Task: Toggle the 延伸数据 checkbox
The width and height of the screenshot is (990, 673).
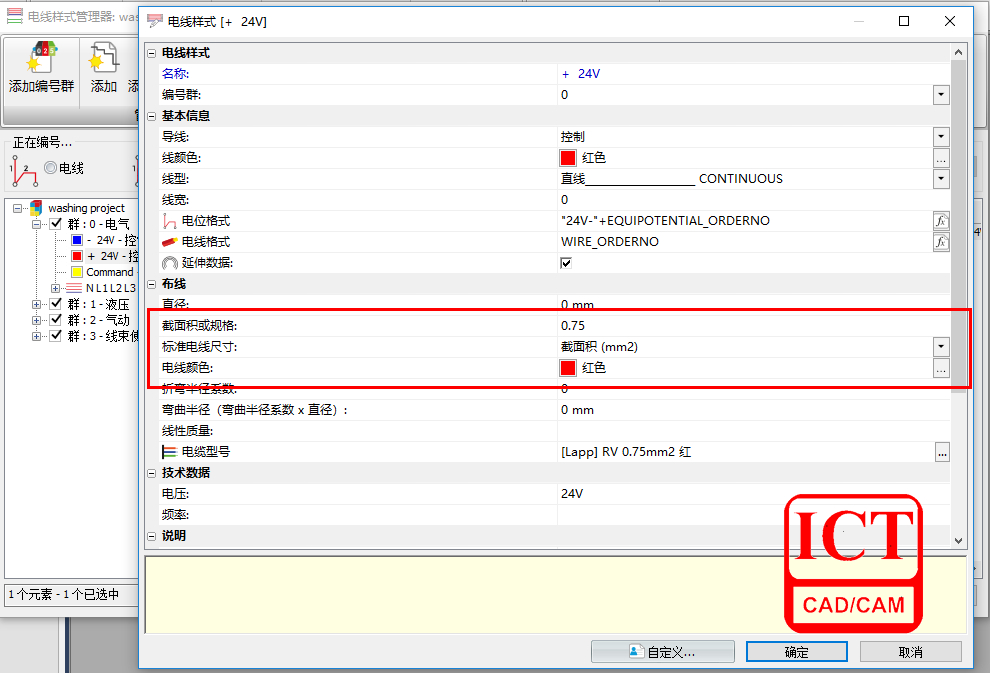Action: 566,263
